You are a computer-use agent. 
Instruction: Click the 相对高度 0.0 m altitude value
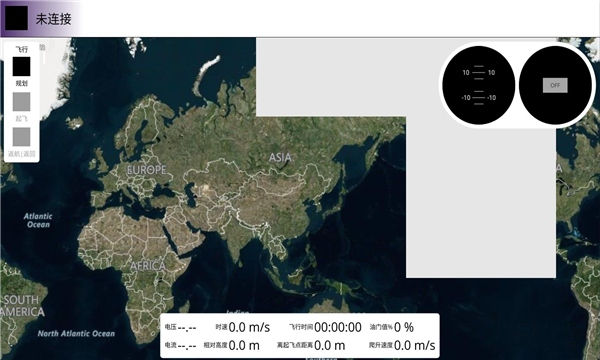click(x=232, y=345)
